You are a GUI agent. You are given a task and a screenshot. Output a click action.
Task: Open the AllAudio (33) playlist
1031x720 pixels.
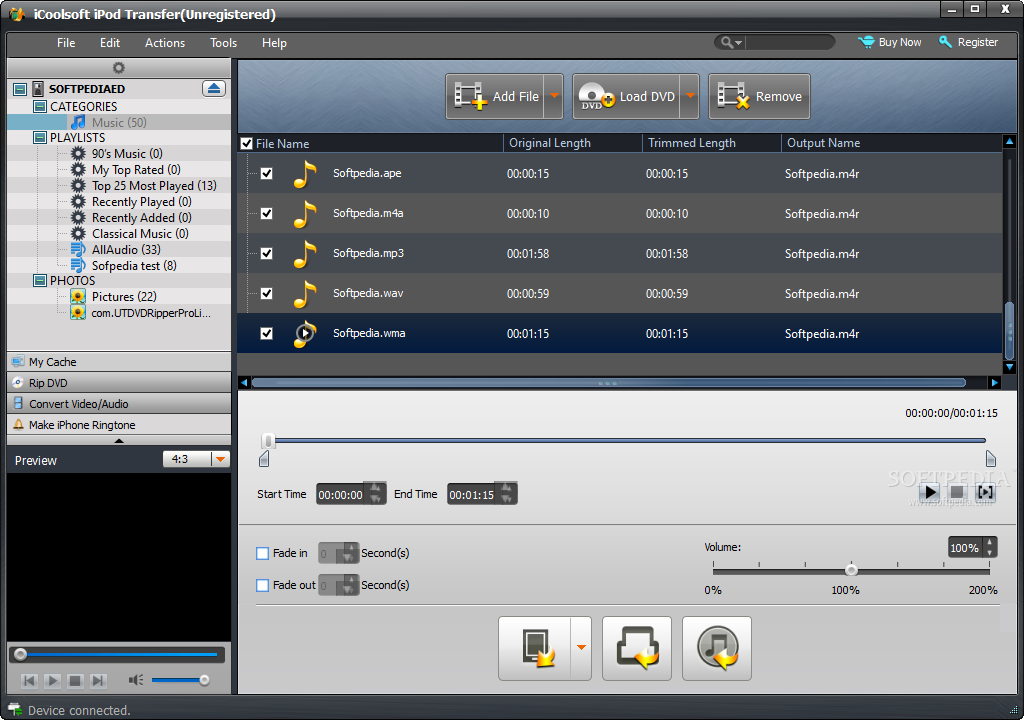126,250
